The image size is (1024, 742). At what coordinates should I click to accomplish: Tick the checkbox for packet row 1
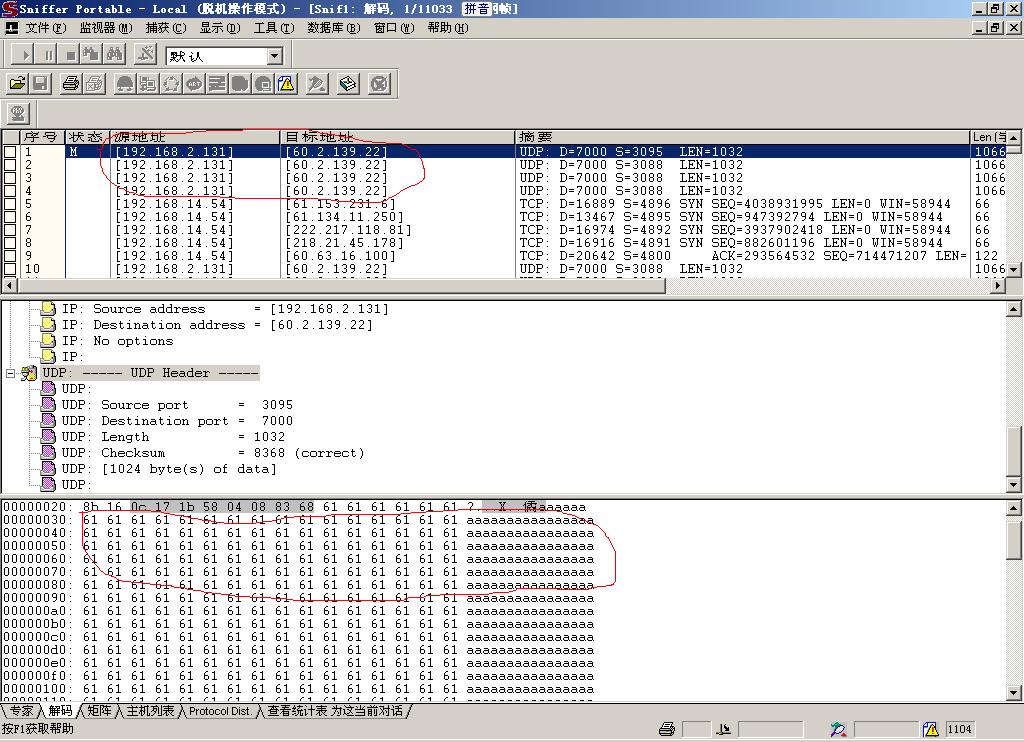10,152
